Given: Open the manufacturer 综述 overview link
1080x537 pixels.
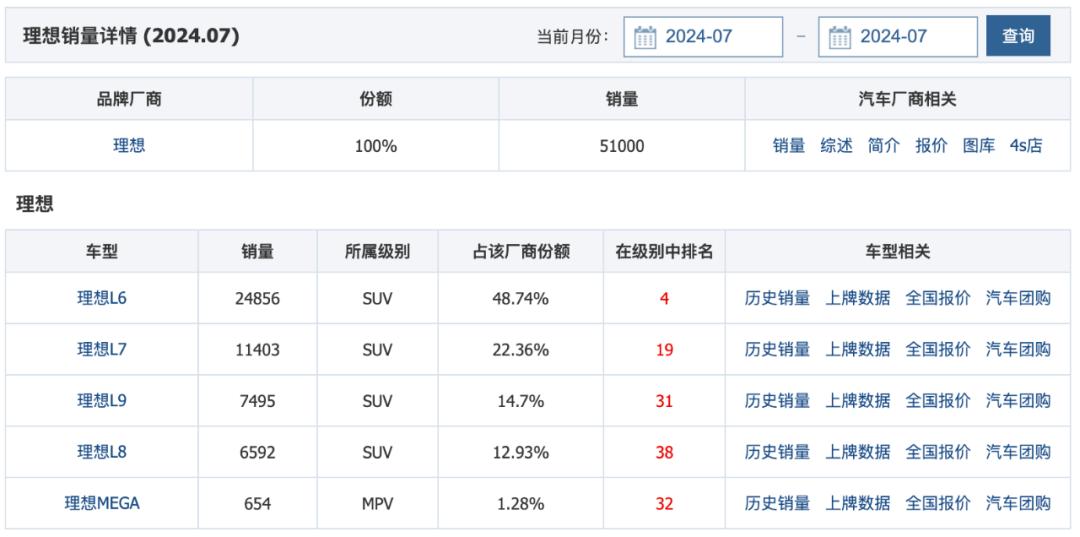Looking at the screenshot, I should coord(836,146).
